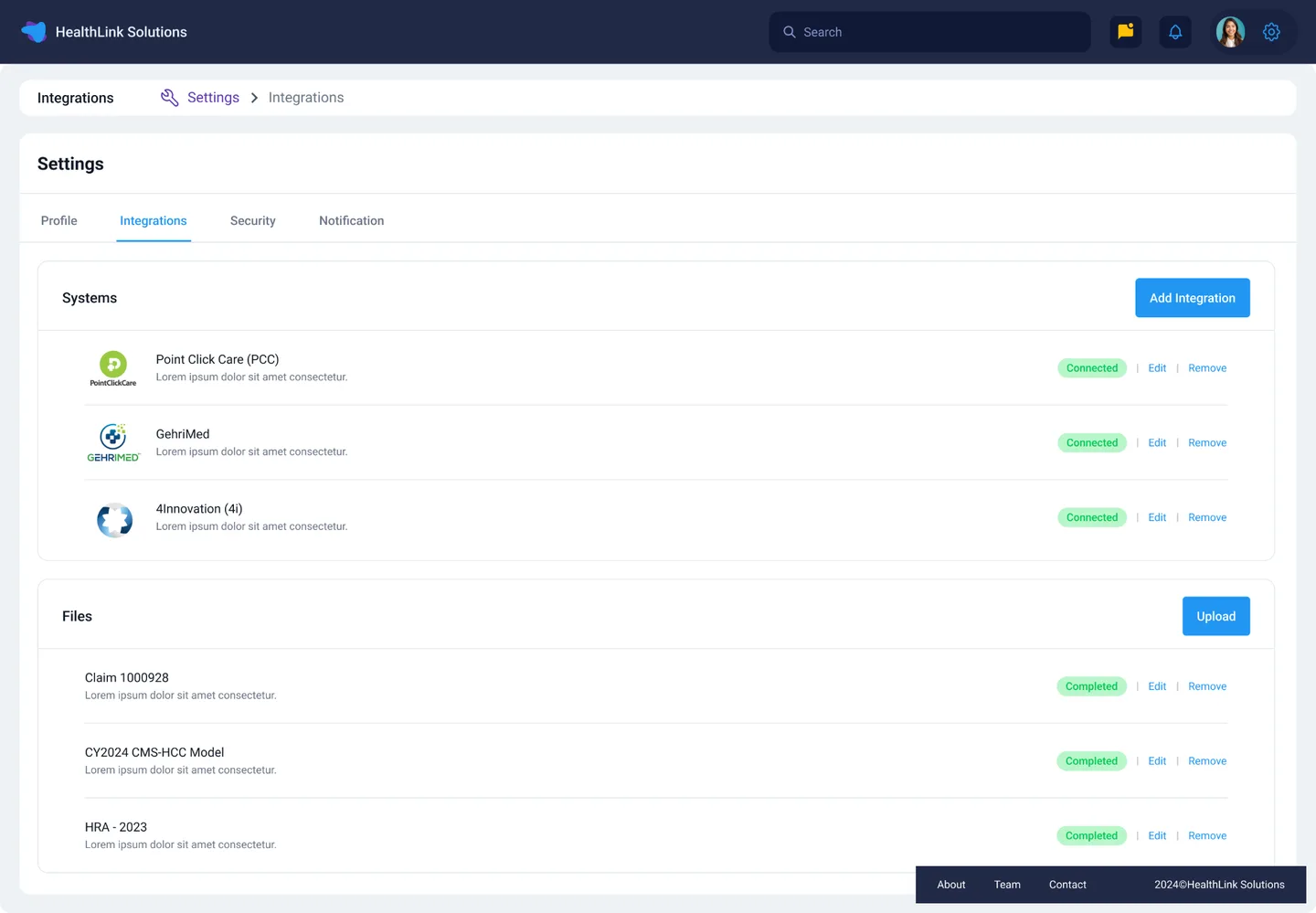This screenshot has height=913, width=1316.
Task: Switch to the Profile tab
Action: (58, 220)
